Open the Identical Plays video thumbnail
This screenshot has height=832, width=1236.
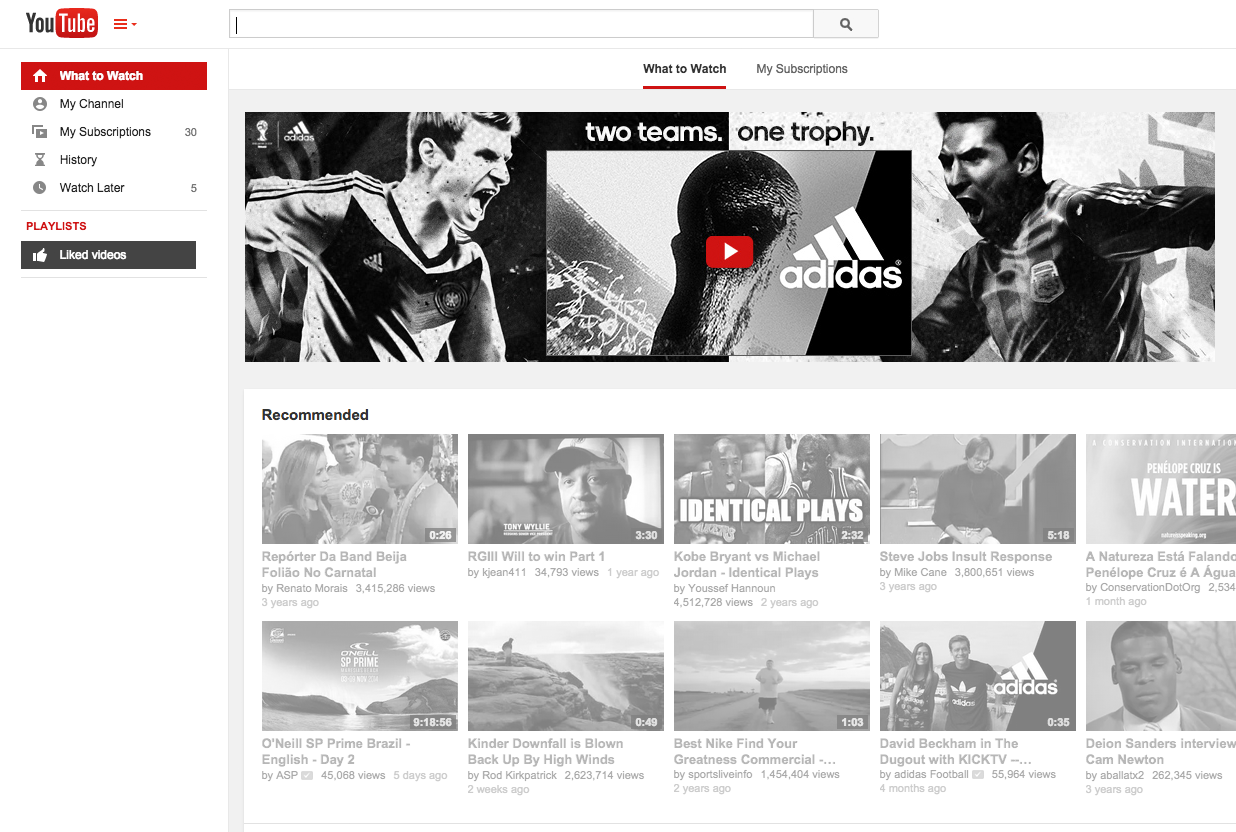tap(772, 489)
